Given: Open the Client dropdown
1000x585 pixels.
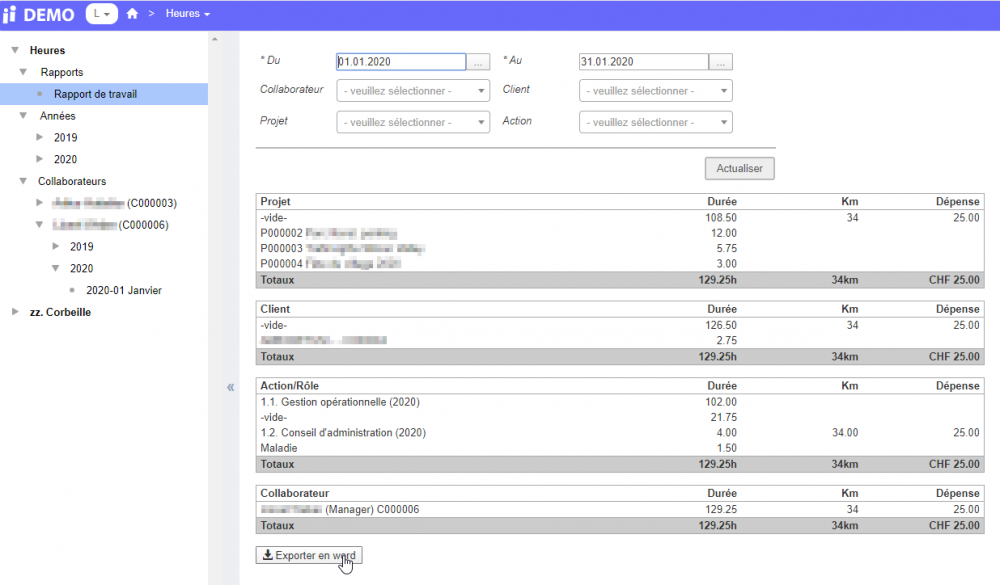Looking at the screenshot, I should click(655, 91).
